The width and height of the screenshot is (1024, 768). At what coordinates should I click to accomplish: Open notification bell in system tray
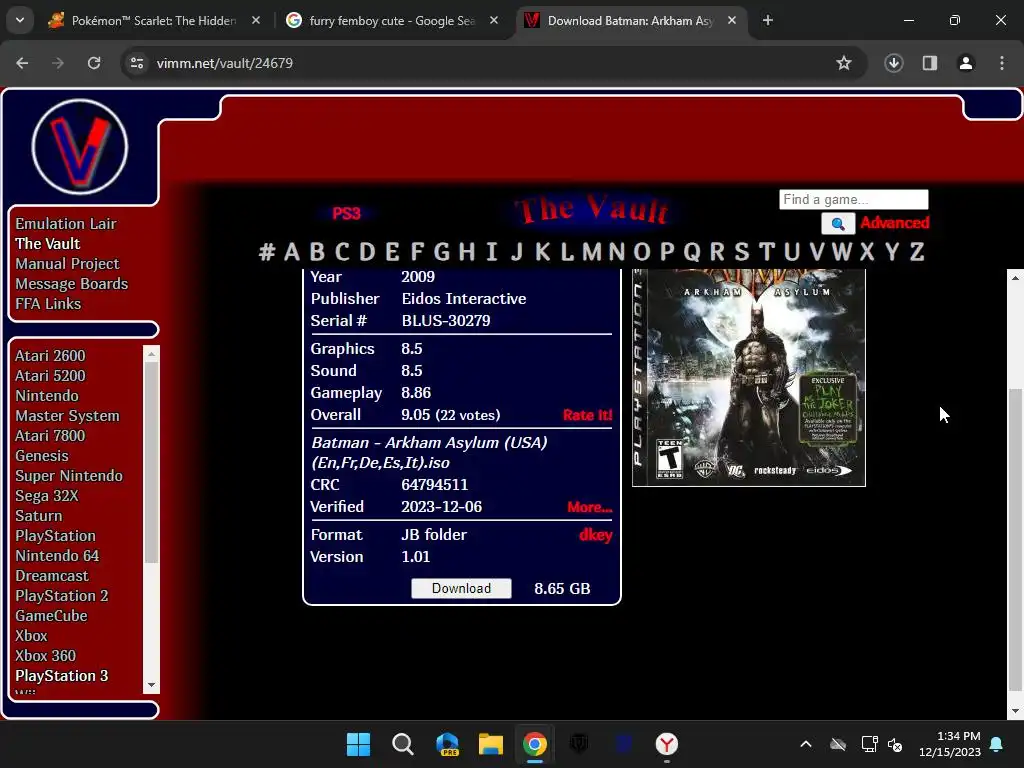pyautogui.click(x=997, y=744)
